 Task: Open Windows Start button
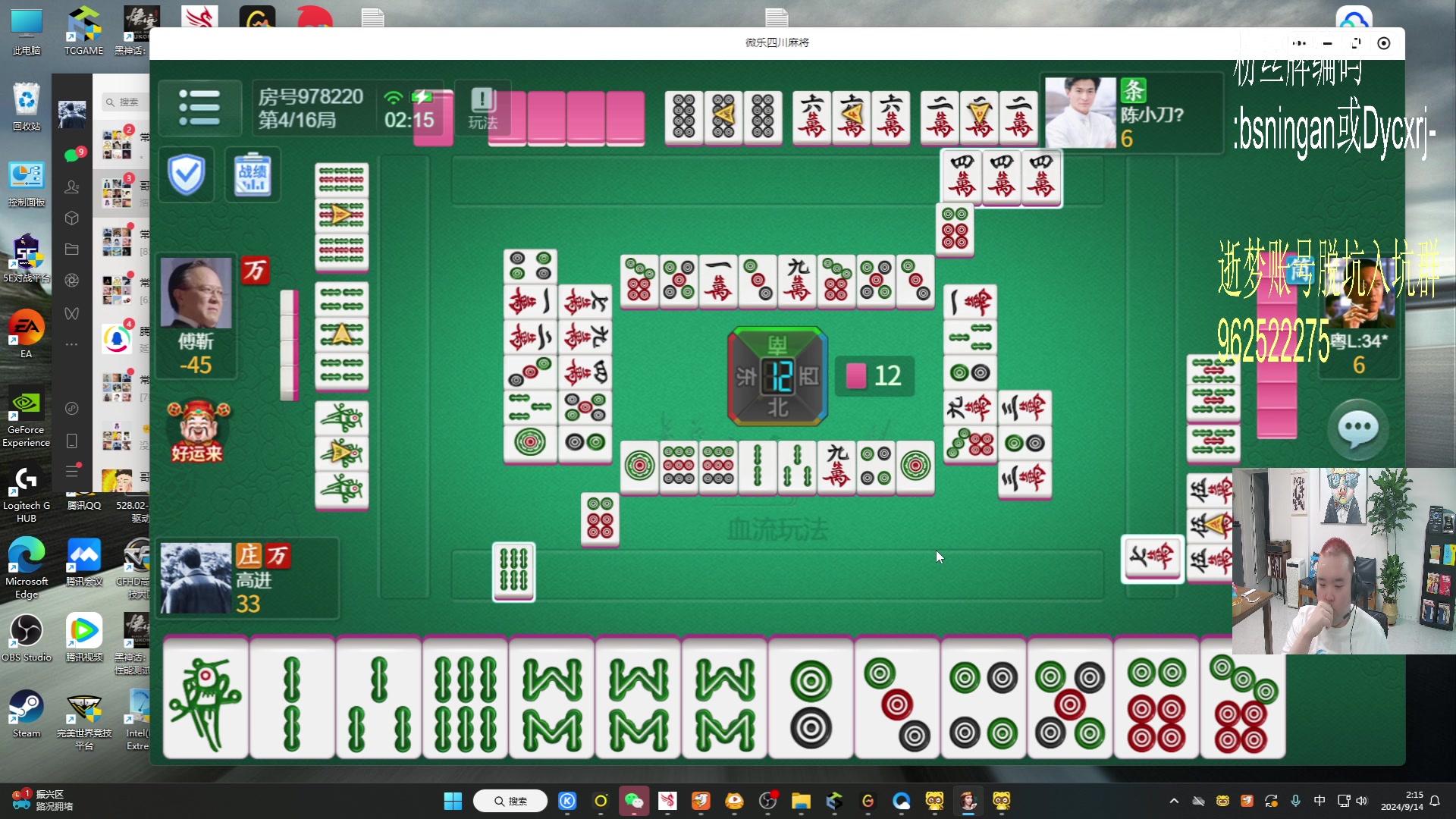coord(453,801)
